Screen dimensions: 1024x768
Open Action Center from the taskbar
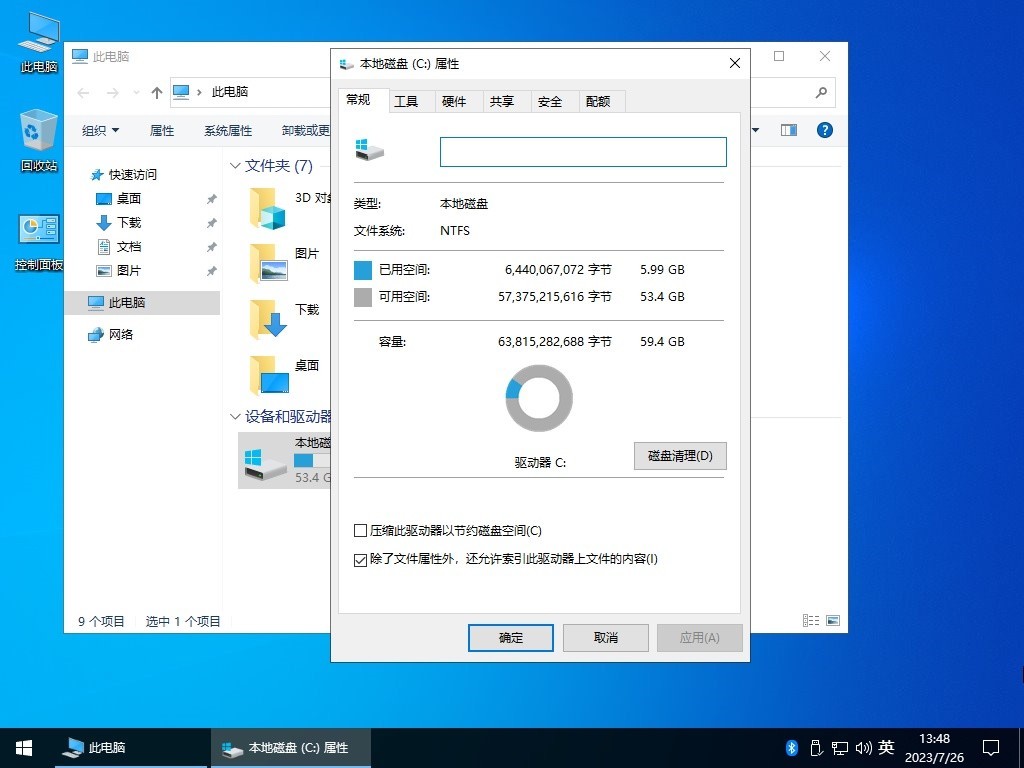(990, 747)
